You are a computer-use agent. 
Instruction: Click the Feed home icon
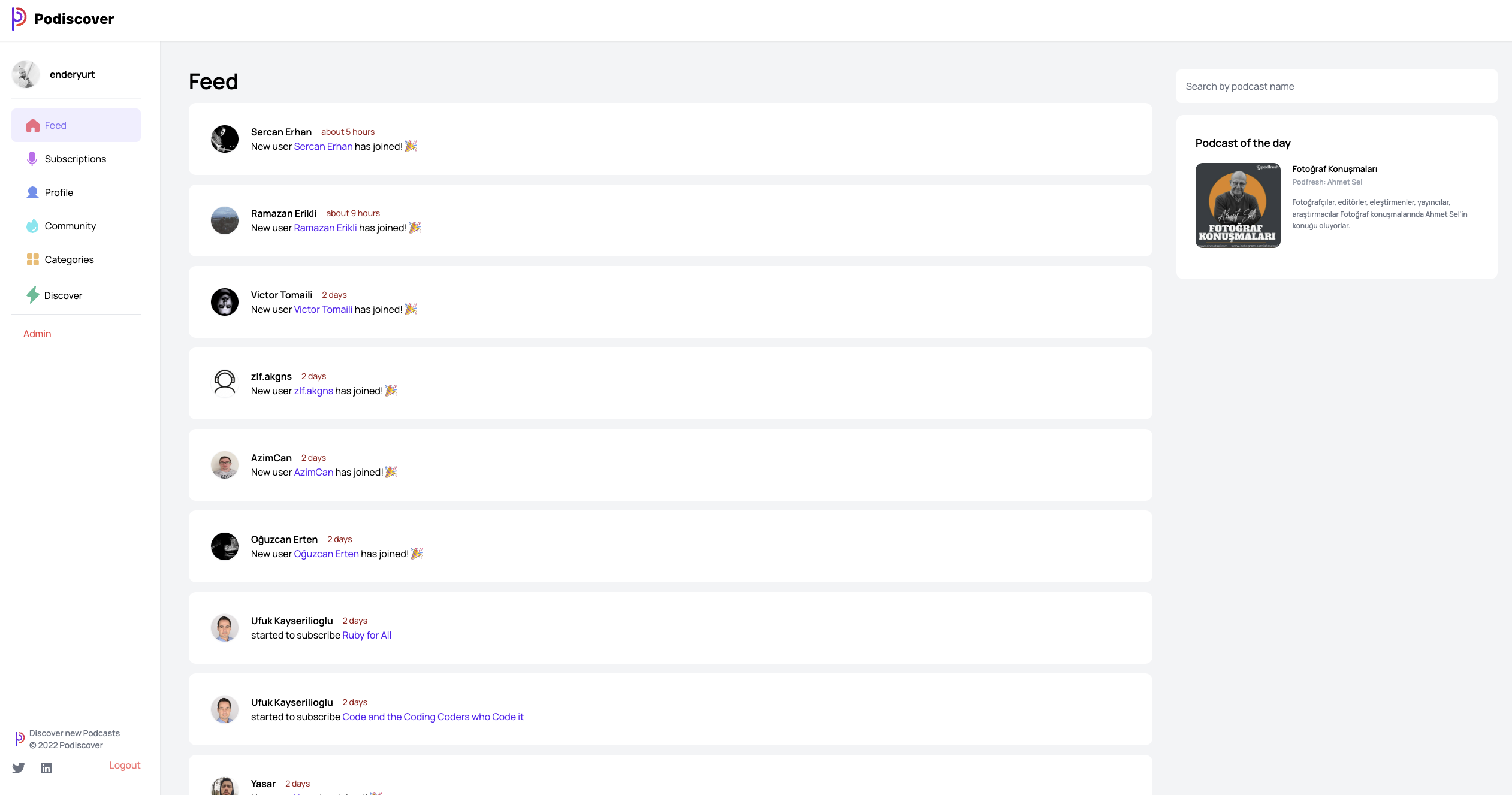33,125
